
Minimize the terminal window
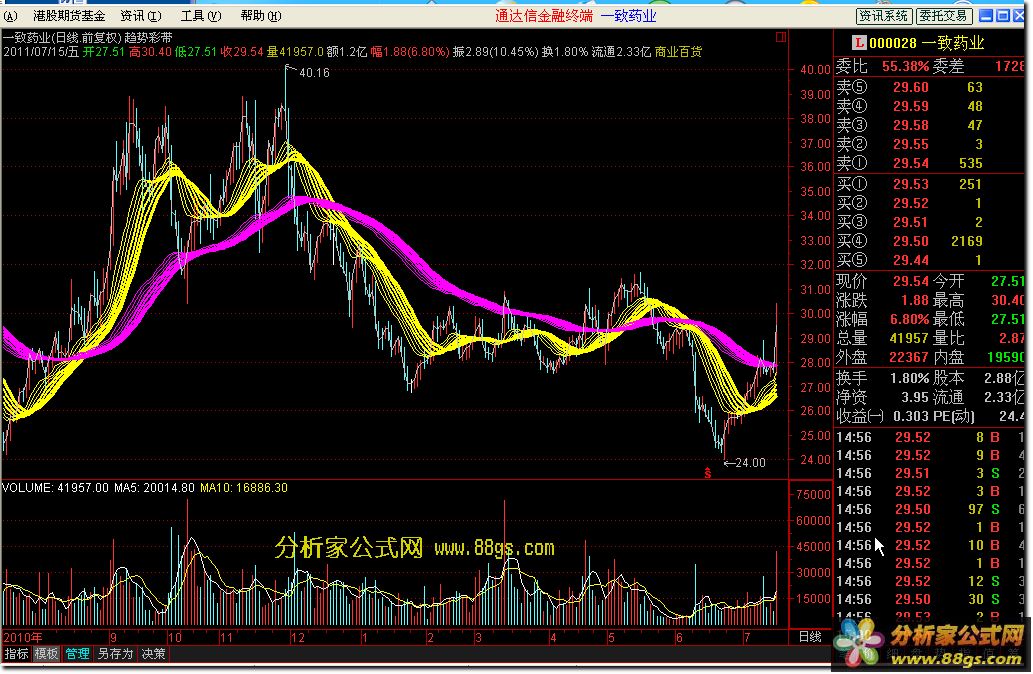pyautogui.click(x=986, y=16)
